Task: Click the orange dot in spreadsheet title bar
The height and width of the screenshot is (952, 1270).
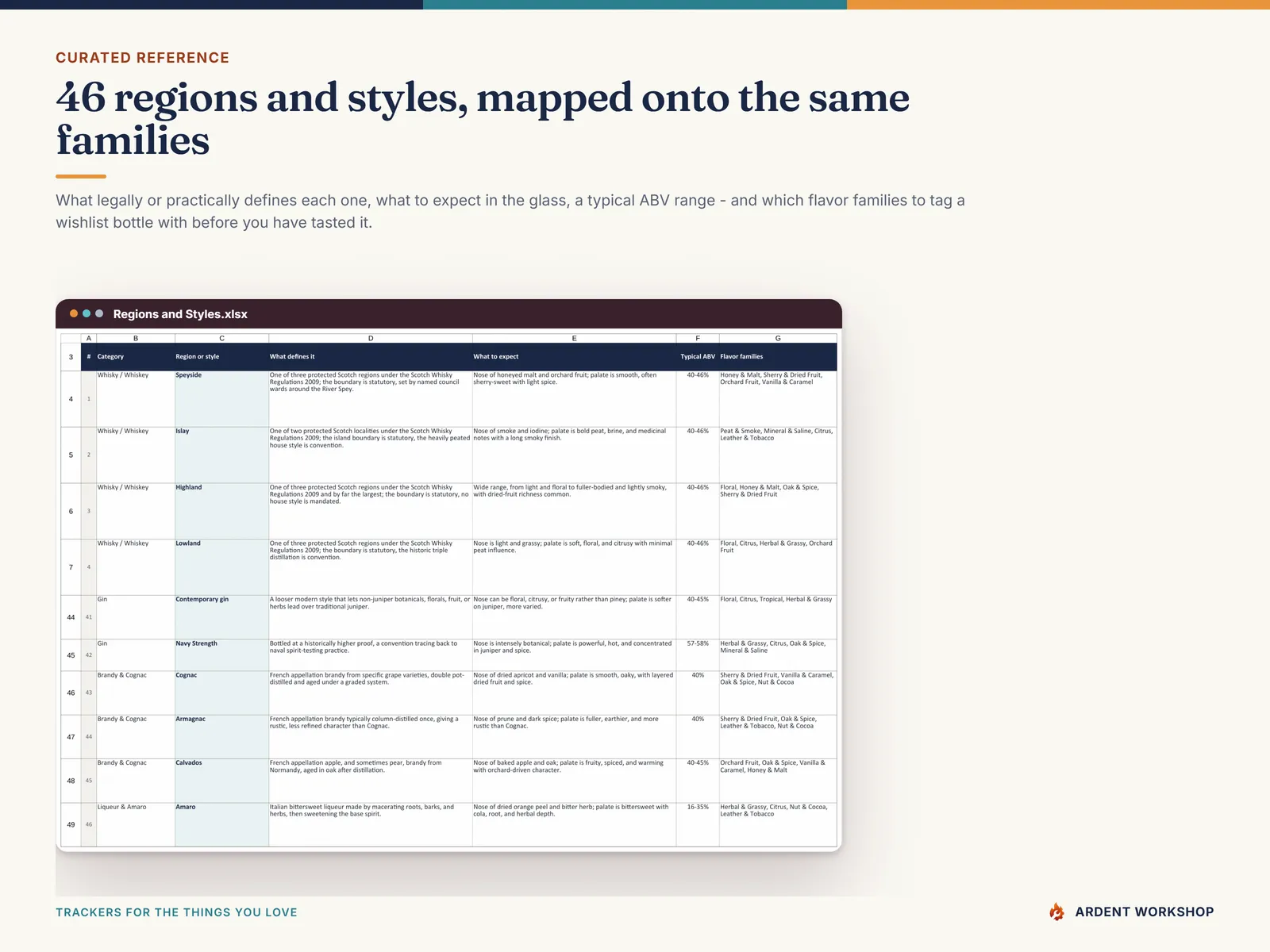Action: click(74, 313)
